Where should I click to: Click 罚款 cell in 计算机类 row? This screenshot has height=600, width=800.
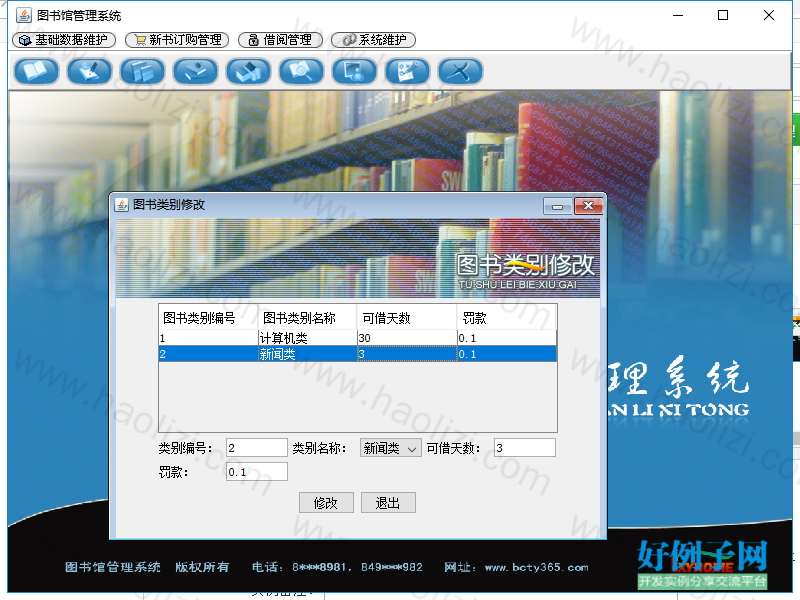point(507,338)
